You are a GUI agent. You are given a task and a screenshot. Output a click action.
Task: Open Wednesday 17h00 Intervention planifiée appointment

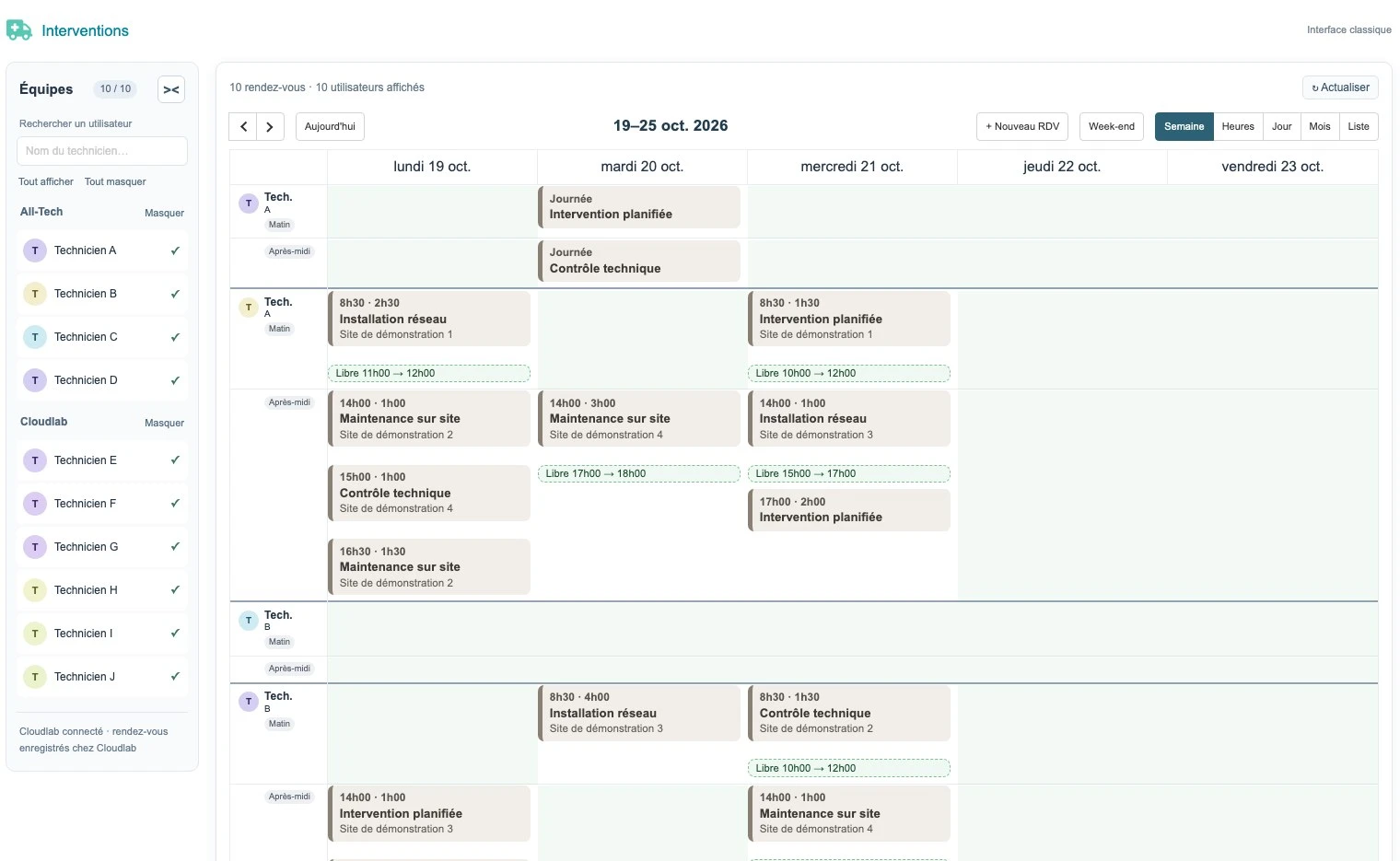(849, 510)
